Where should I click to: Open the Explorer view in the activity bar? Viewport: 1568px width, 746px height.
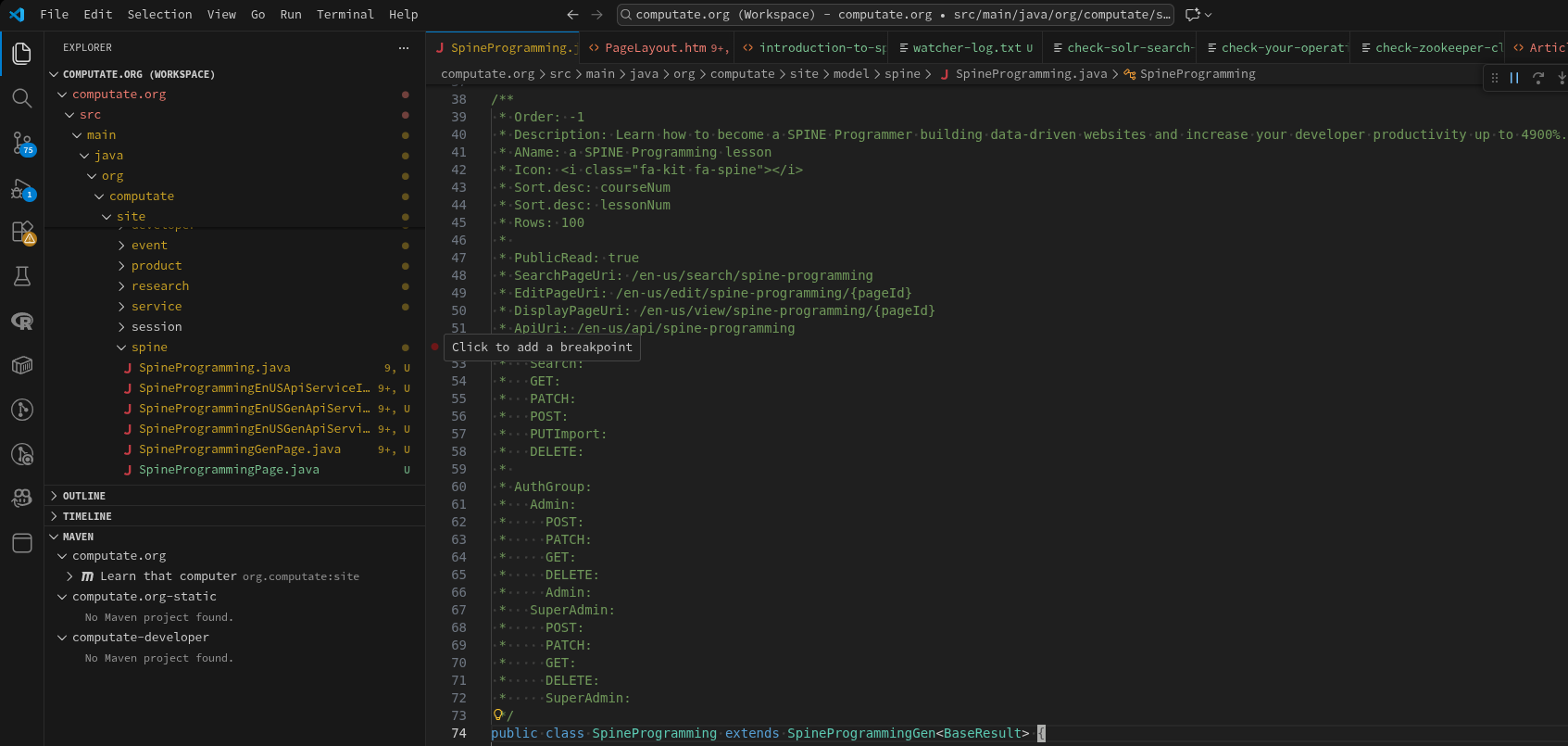22,54
